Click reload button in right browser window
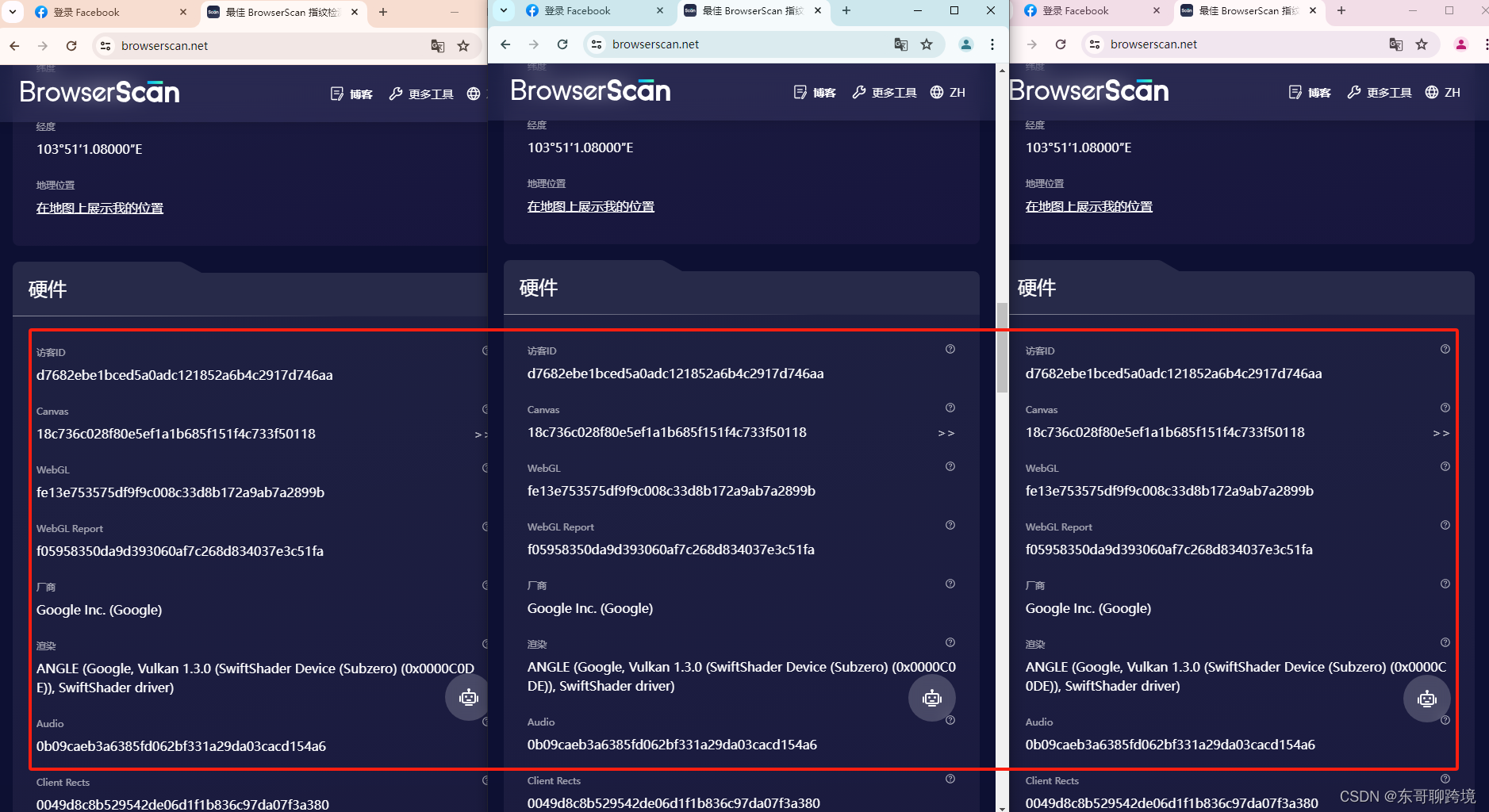Viewport: 1489px width, 812px height. [1061, 44]
